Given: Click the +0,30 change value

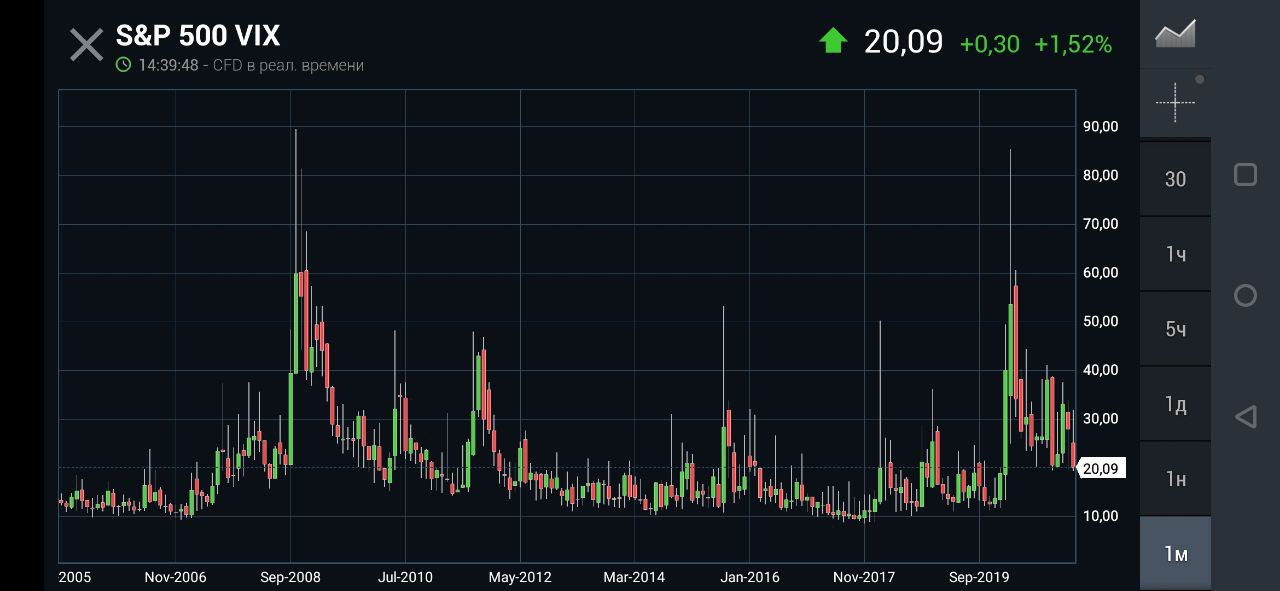Looking at the screenshot, I should tap(990, 44).
